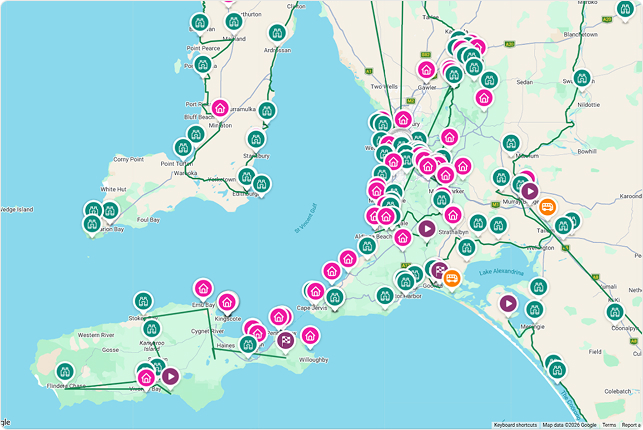Click binoculars marker right of Curramulka

click(x=267, y=111)
